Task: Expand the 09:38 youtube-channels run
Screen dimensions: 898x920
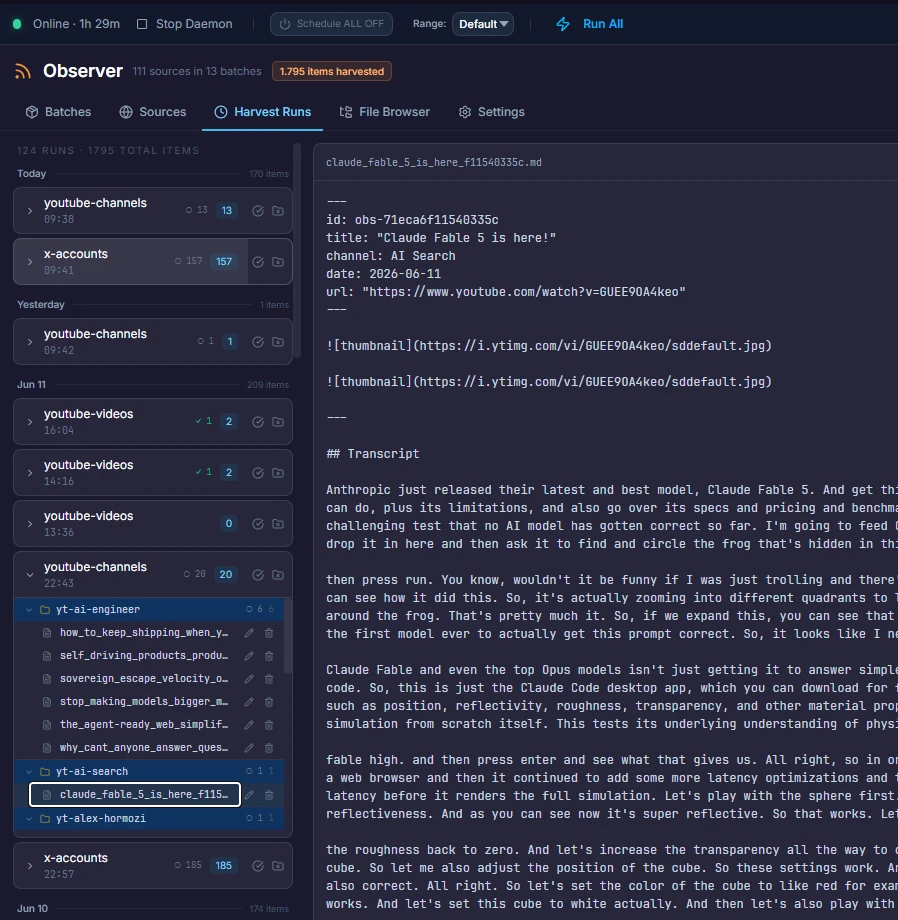Action: (30, 211)
